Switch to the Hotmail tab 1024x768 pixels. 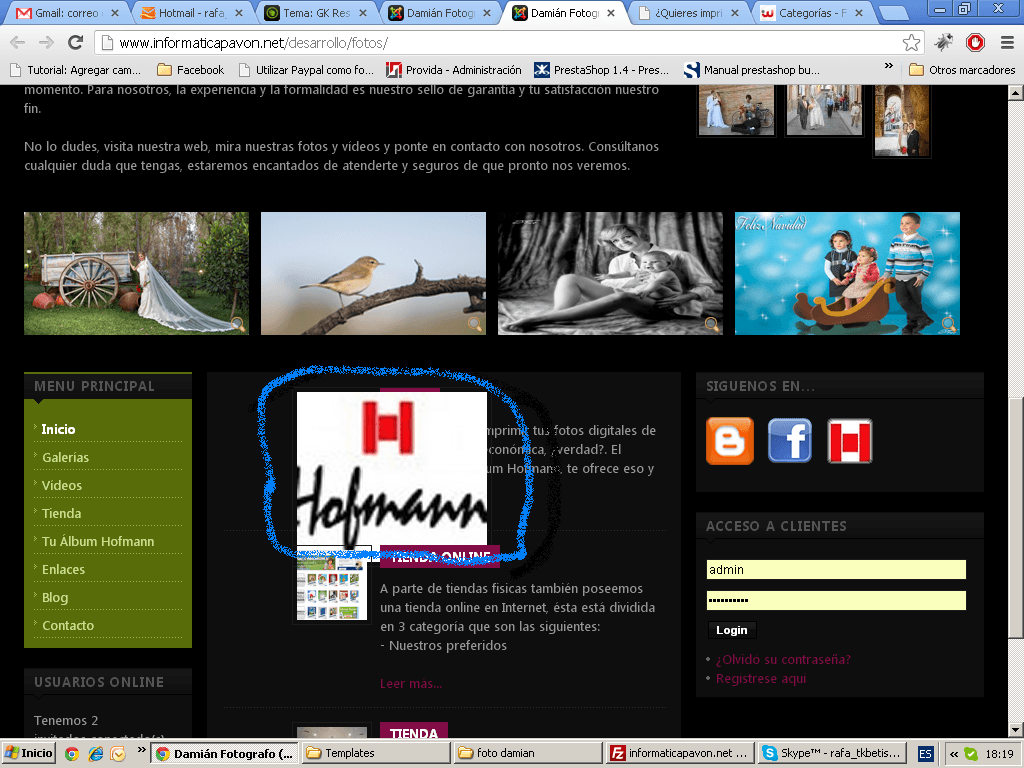click(191, 13)
